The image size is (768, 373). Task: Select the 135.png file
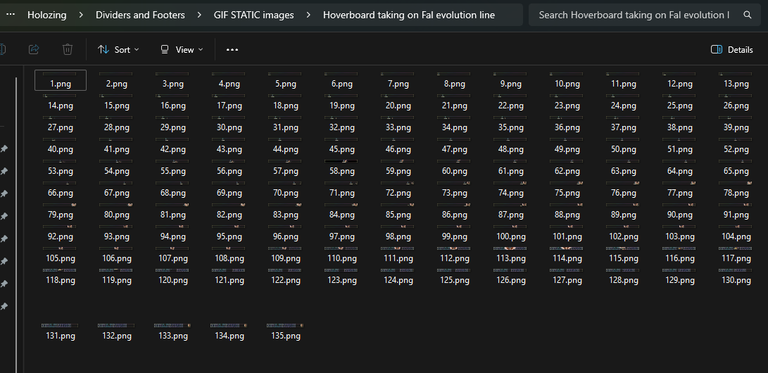point(286,332)
